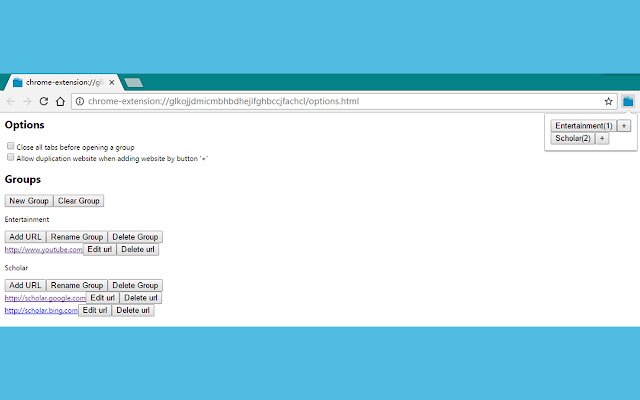The width and height of the screenshot is (640, 400).
Task: Delete the Entertainment group
Action: pos(135,237)
